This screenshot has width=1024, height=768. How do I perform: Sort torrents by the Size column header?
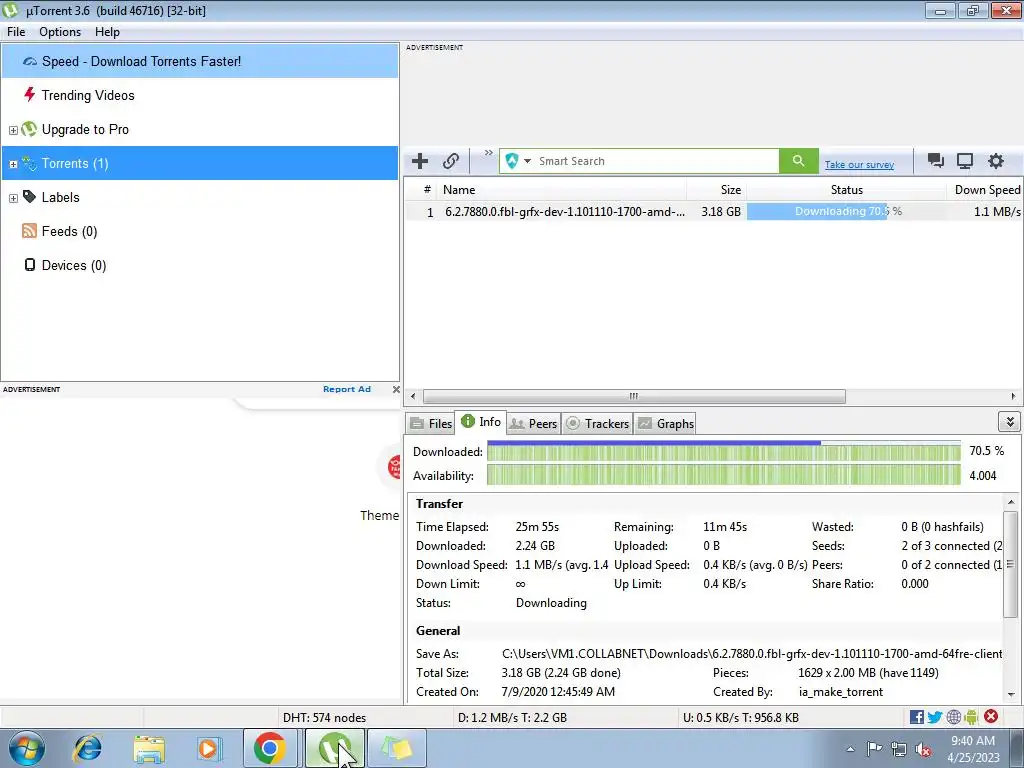click(716, 190)
